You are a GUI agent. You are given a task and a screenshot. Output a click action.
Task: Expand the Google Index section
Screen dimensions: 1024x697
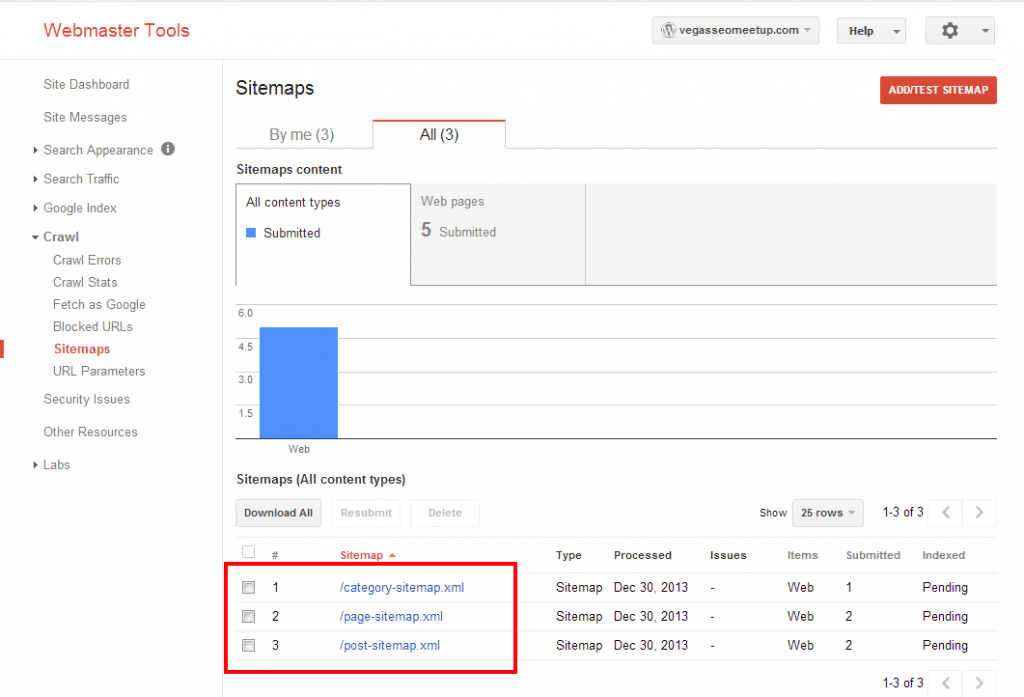click(x=35, y=208)
